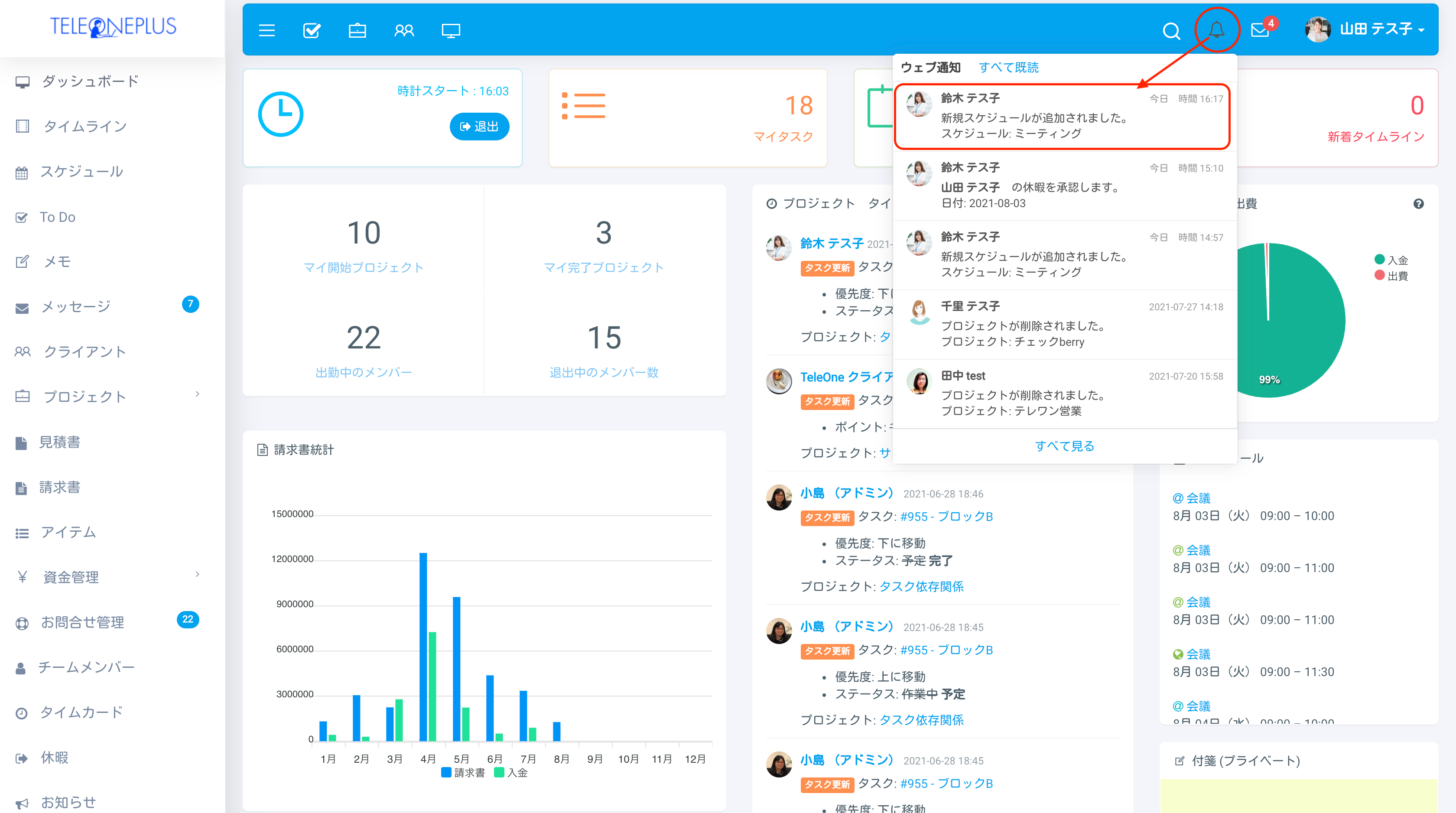Viewport: 1456px width, 813px height.
Task: Toggle 出費 red legend in pie chart
Action: coord(1391,276)
